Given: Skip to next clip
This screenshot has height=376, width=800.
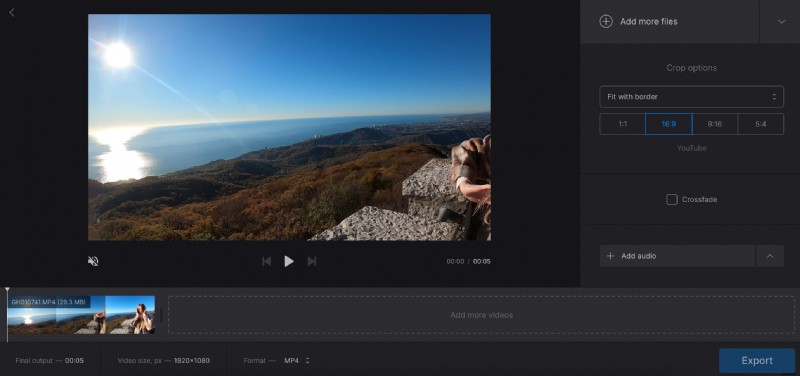Looking at the screenshot, I should point(312,261).
